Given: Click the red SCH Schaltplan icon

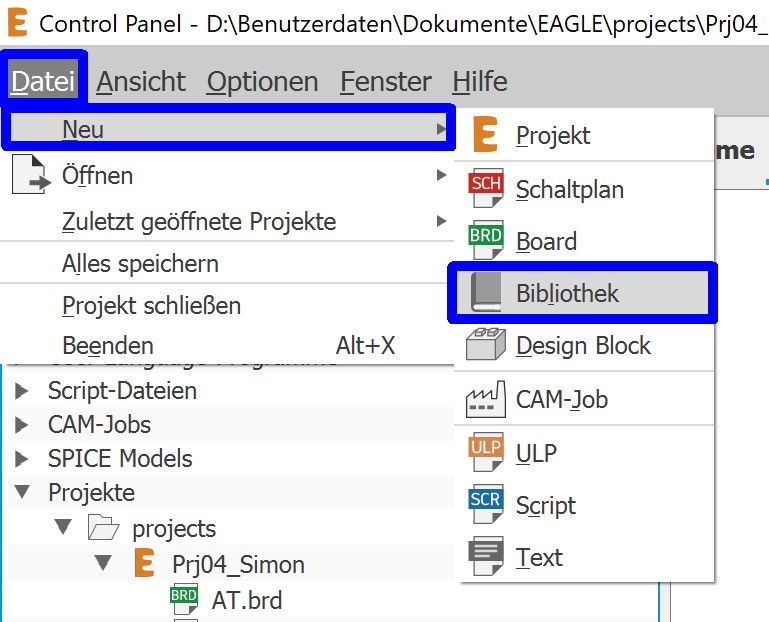Looking at the screenshot, I should [x=486, y=189].
